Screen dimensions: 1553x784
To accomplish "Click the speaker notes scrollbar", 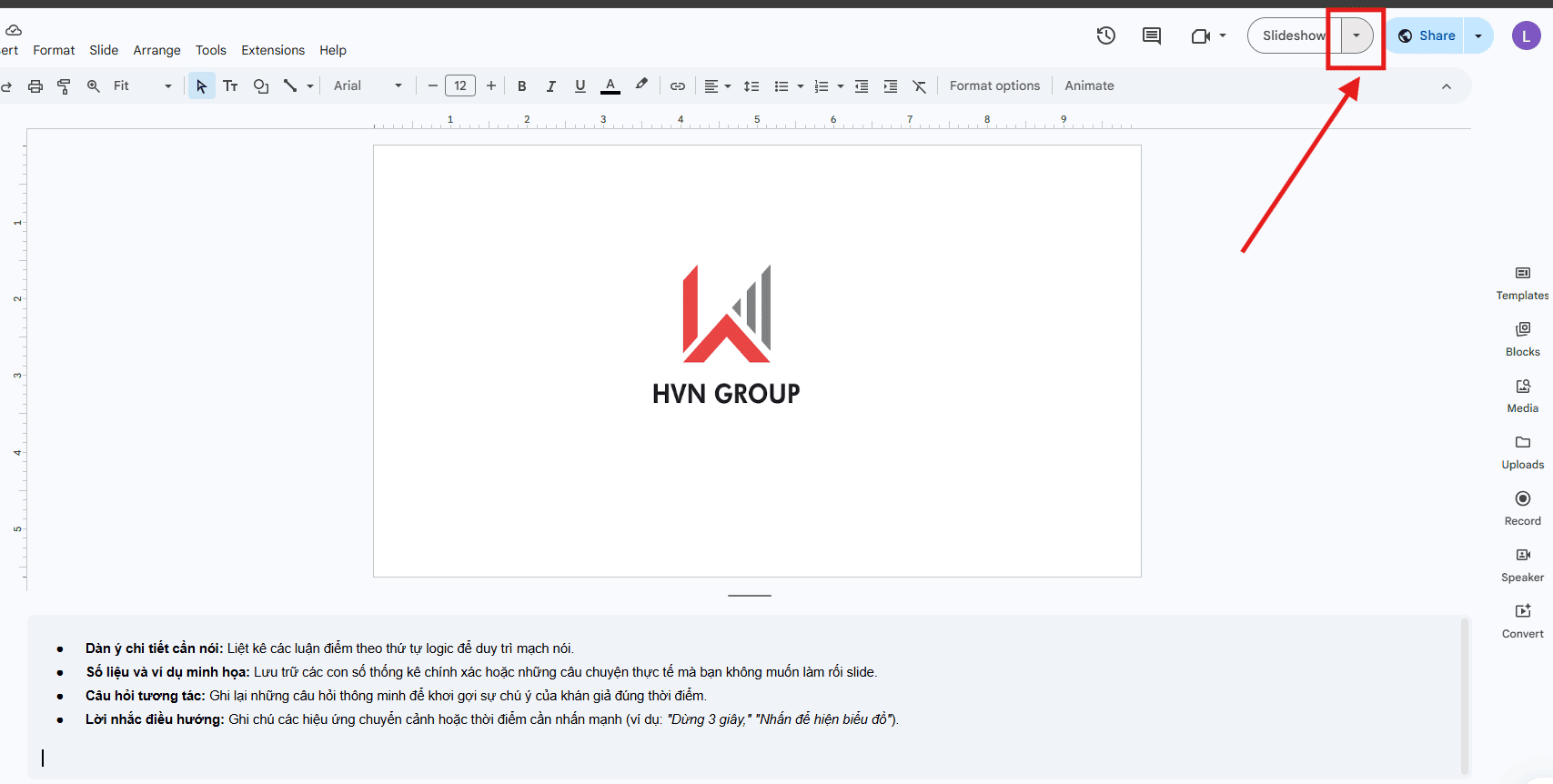I will (x=1465, y=696).
